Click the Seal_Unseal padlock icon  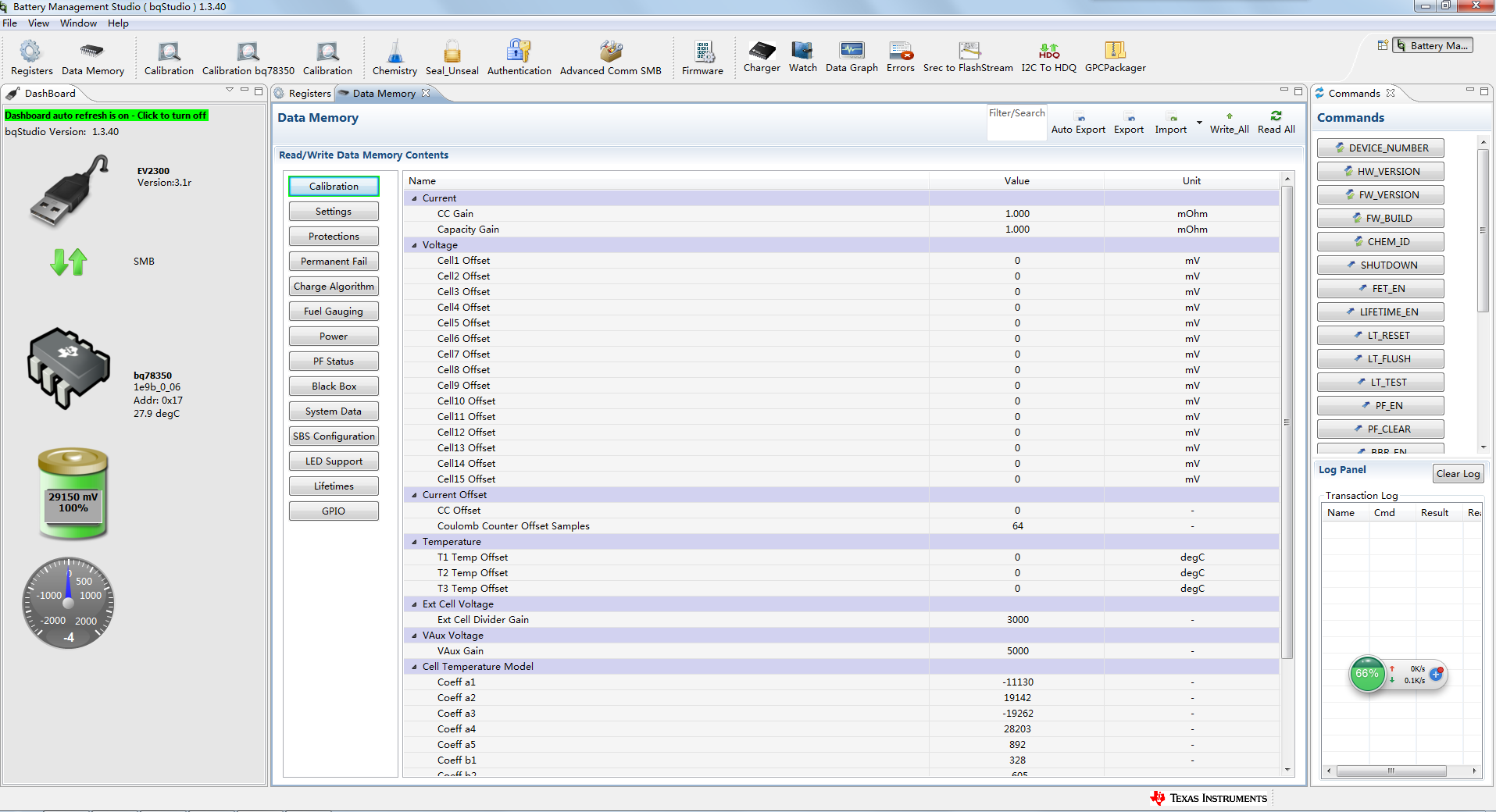452,53
